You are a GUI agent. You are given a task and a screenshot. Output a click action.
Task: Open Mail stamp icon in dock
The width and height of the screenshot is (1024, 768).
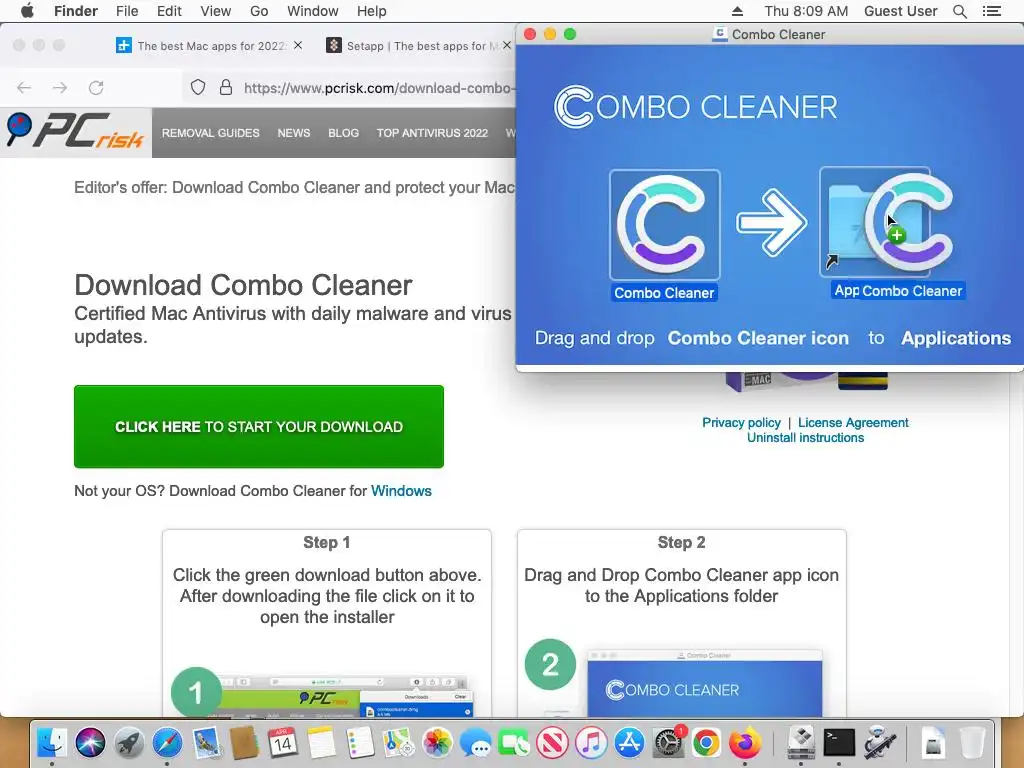coord(207,743)
